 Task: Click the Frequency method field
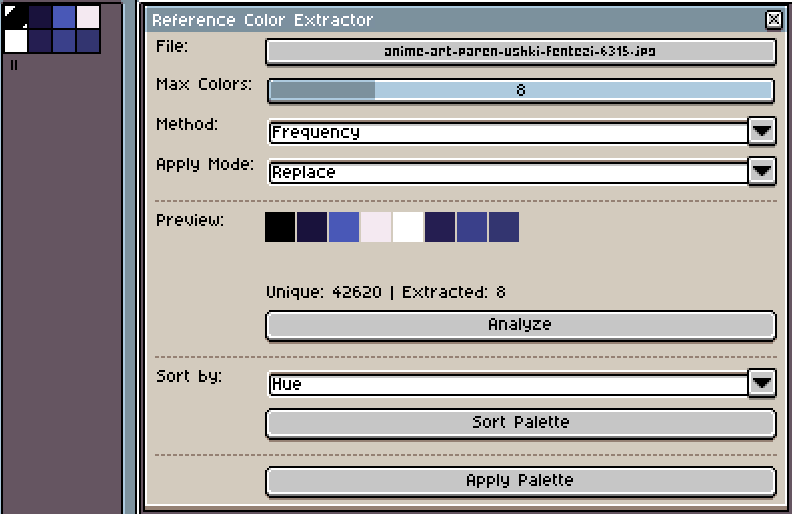click(508, 132)
